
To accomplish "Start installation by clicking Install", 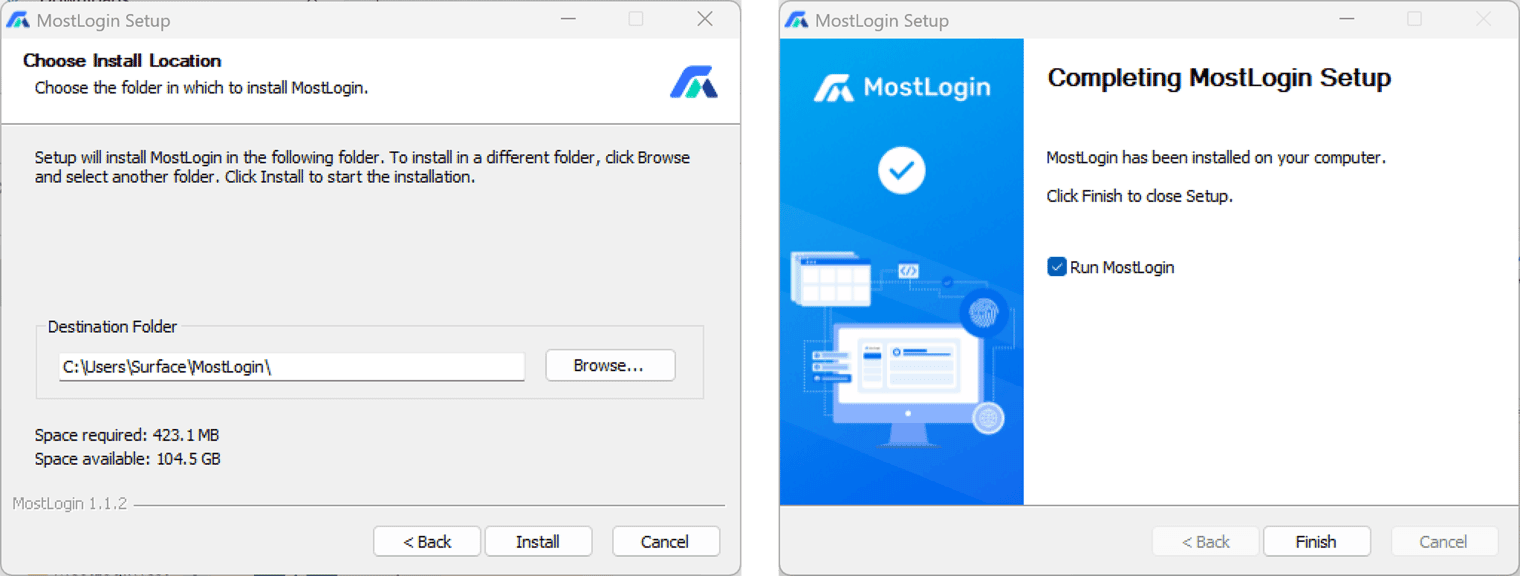I will [x=538, y=541].
